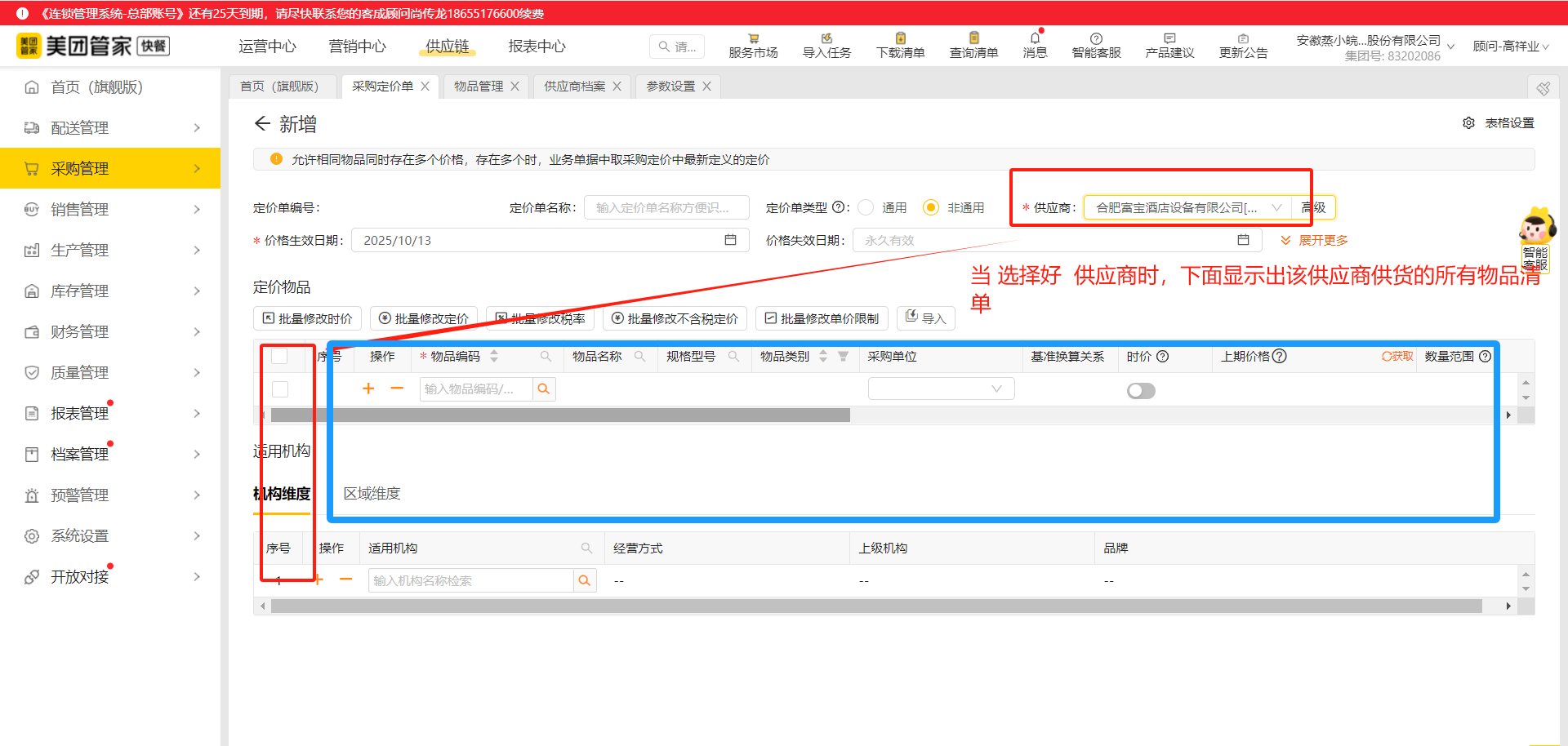Click the 产品建议 suggestion icon
Viewport: 1568px width, 746px height.
click(1169, 45)
